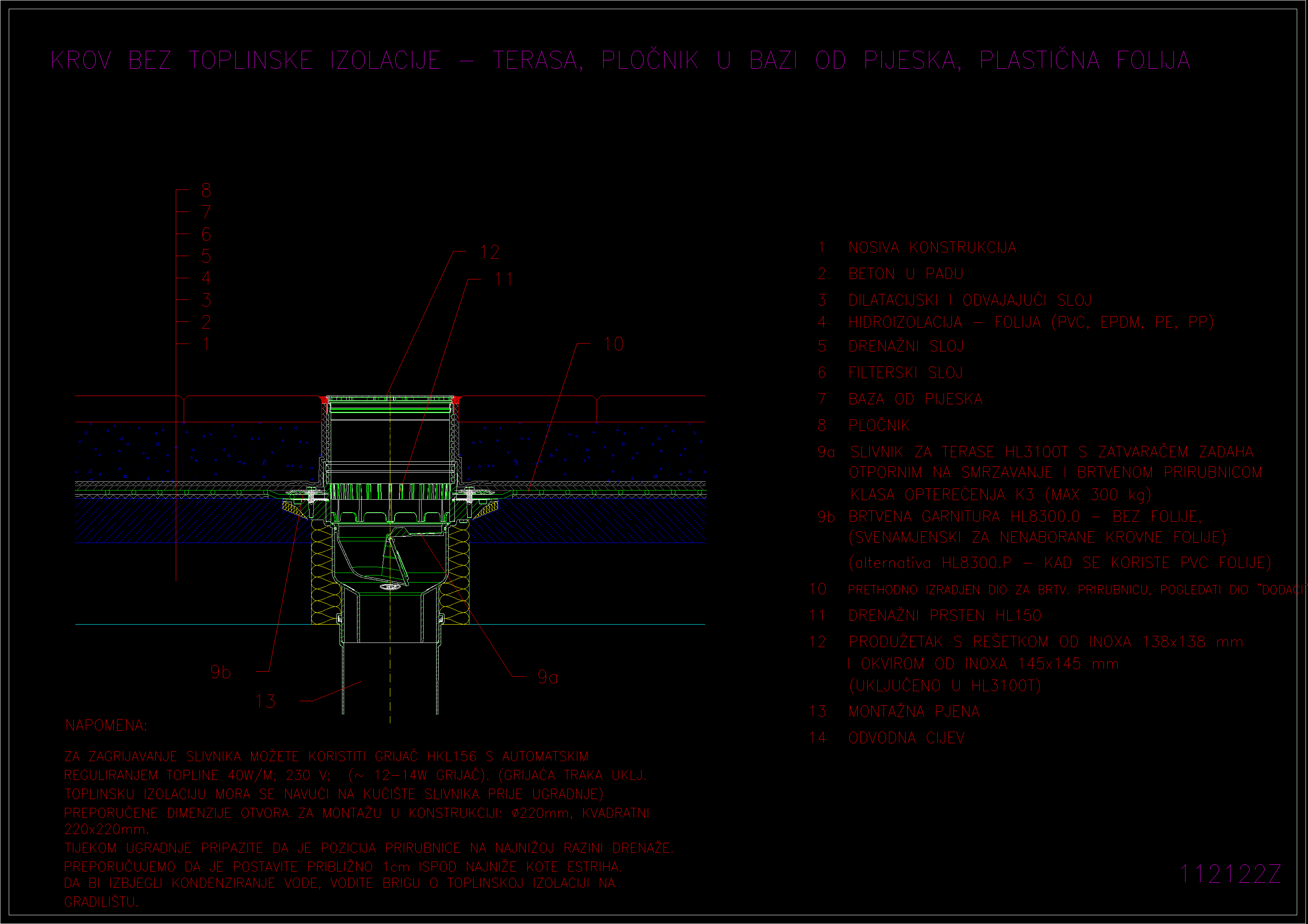Screen dimensions: 1308x924
Task: Click the 'NAPOMENA:' heading
Action: pos(106,725)
